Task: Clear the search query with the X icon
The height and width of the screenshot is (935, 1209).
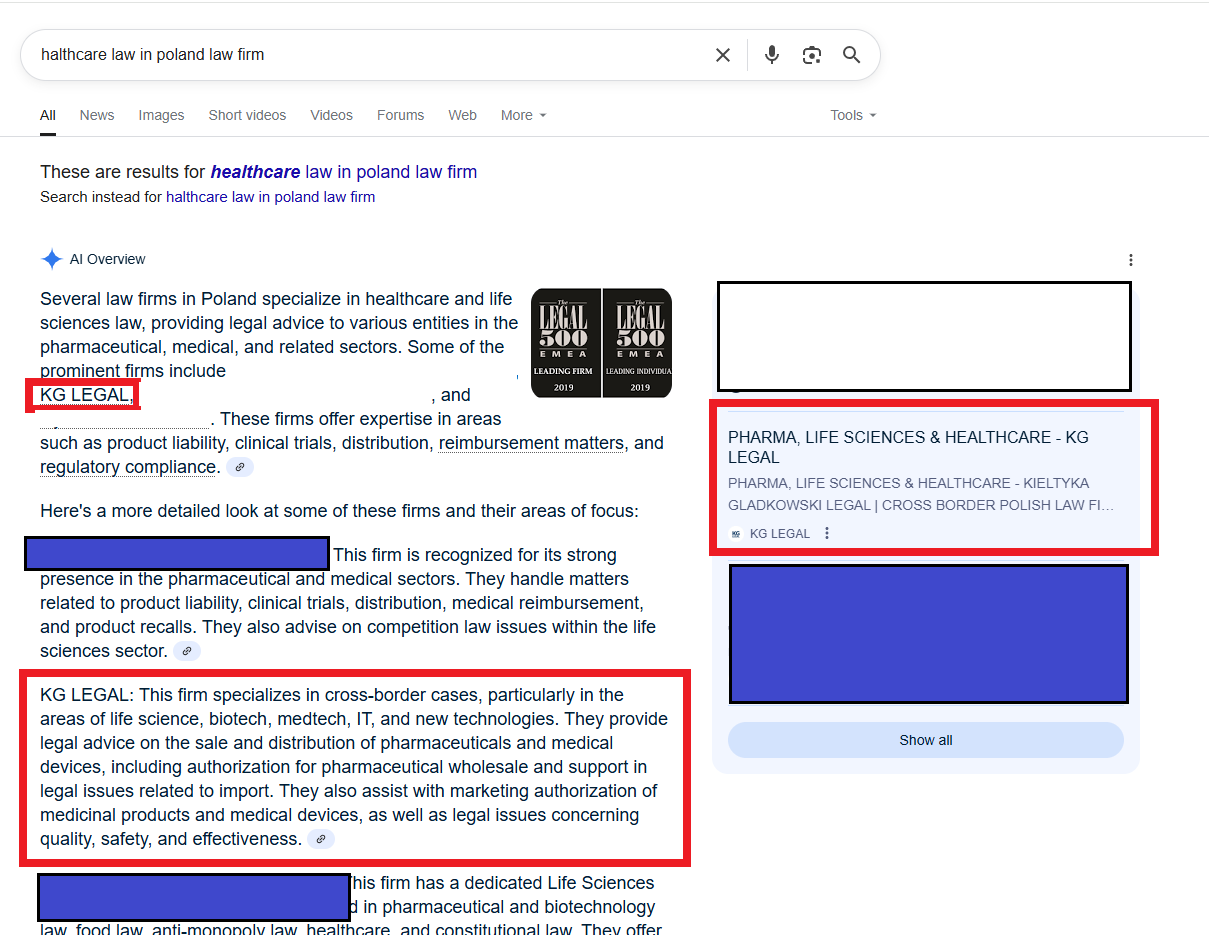Action: tap(723, 55)
